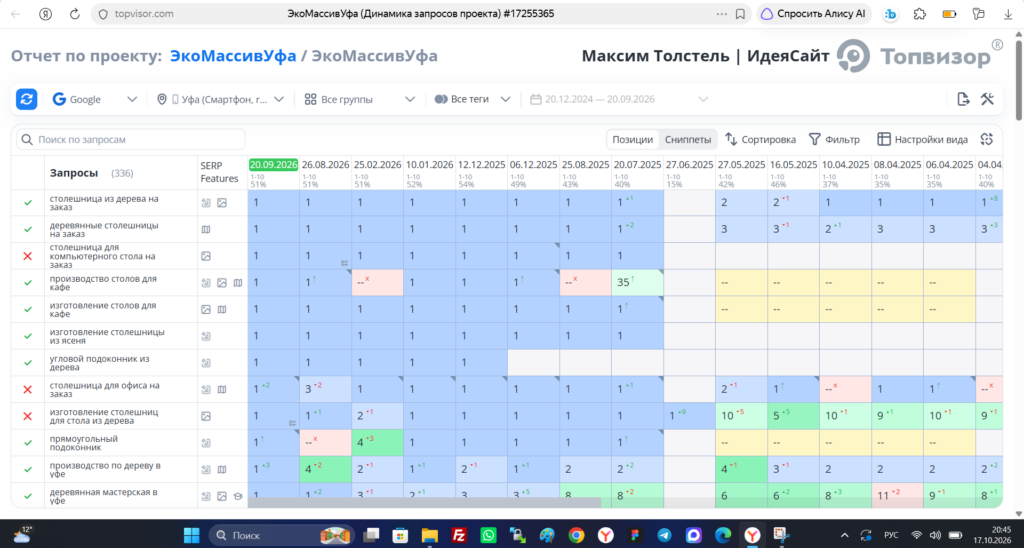Click the Windows Start button

[191, 535]
